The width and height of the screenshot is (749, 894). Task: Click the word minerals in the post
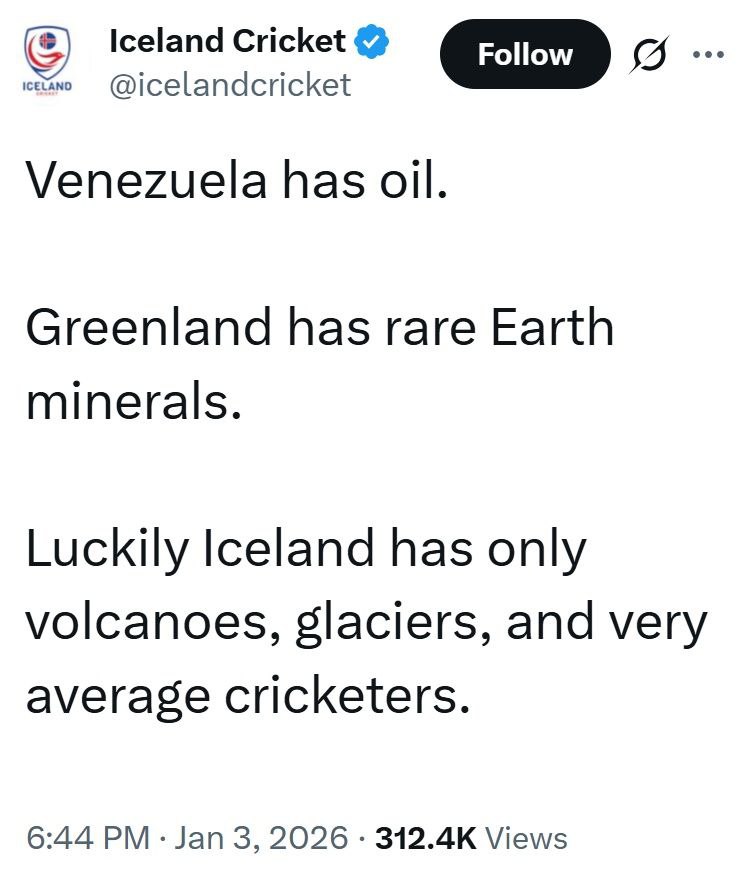click(x=132, y=400)
